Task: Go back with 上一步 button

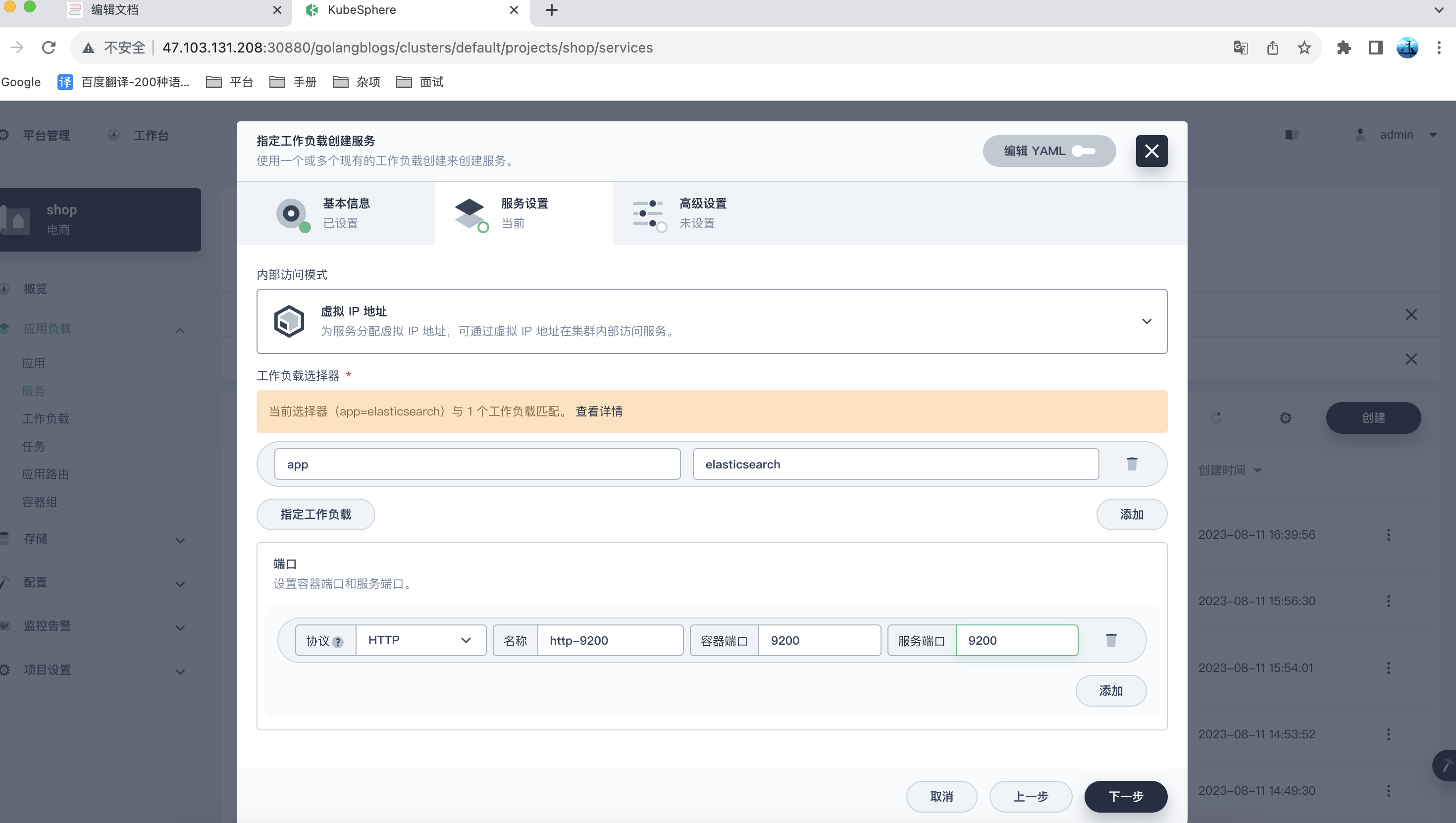Action: 1031,796
